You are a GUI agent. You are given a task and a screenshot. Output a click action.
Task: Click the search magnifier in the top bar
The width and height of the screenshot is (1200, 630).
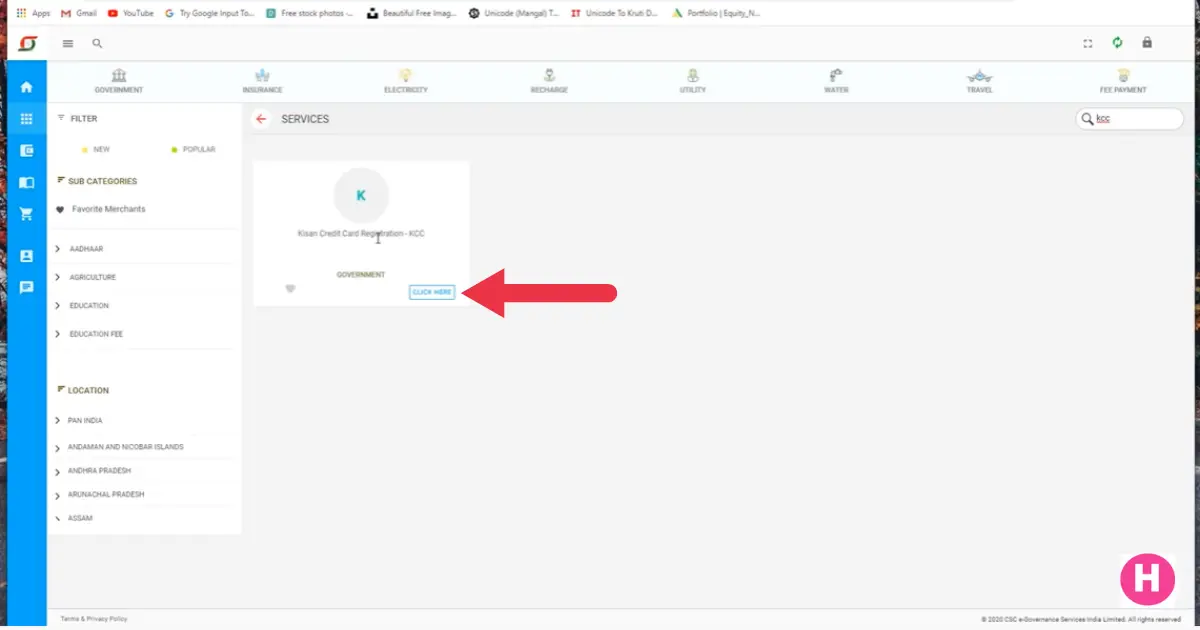(97, 43)
